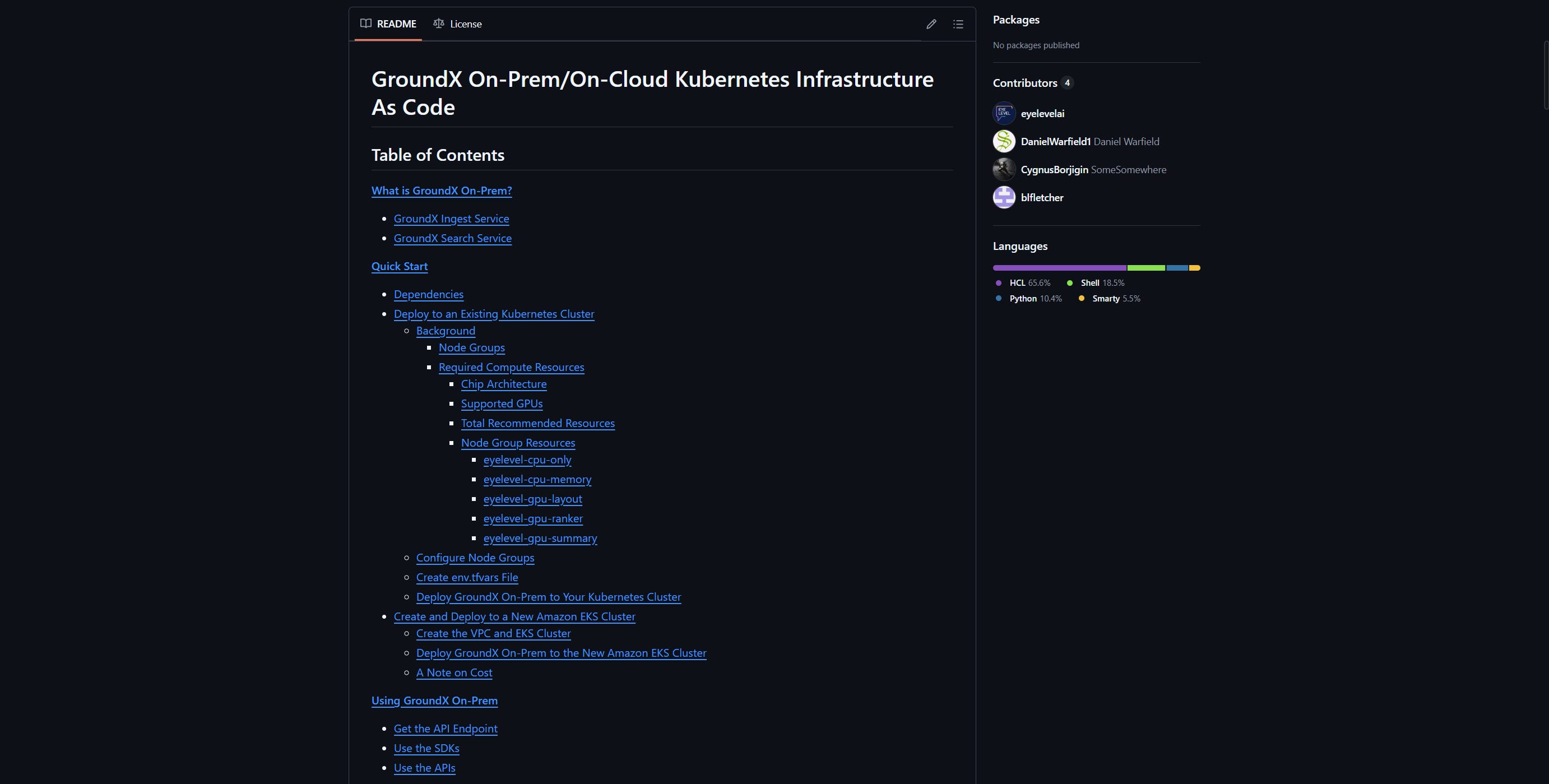
Task: Click the HCL 65.6% language entry
Action: click(x=1023, y=282)
